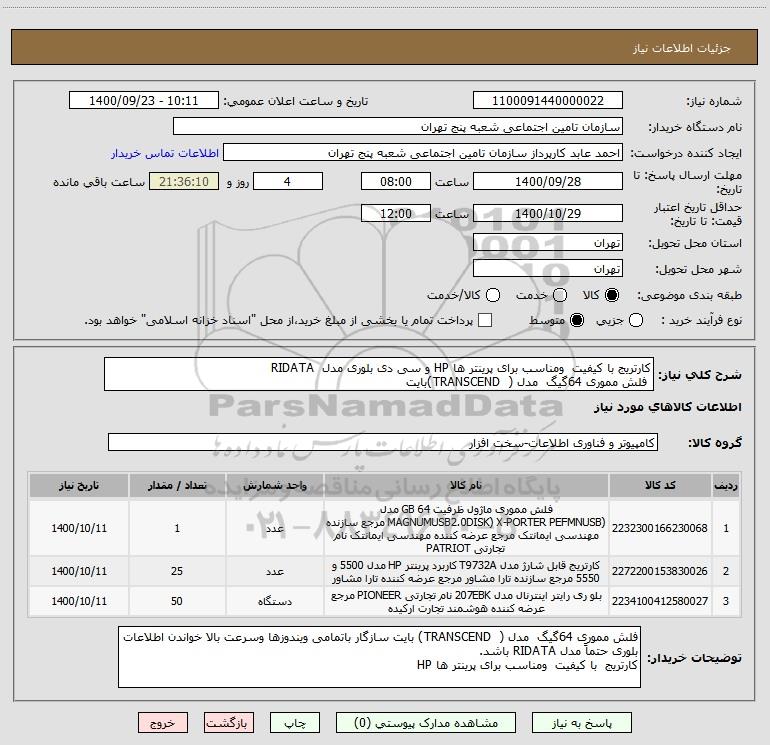Screen dimensions: 770x745
Task: Click the تعداد / مقدار column header
Action: (x=177, y=485)
